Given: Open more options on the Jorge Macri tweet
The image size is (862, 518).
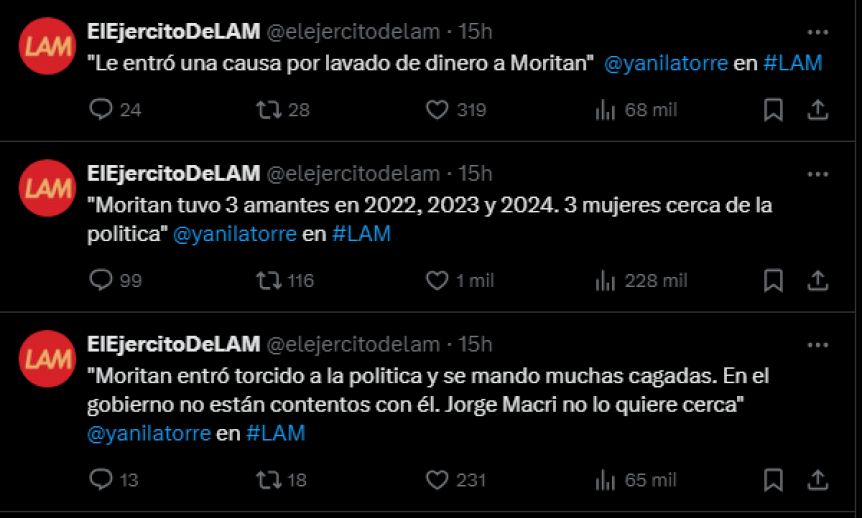Looking at the screenshot, I should click(x=817, y=345).
